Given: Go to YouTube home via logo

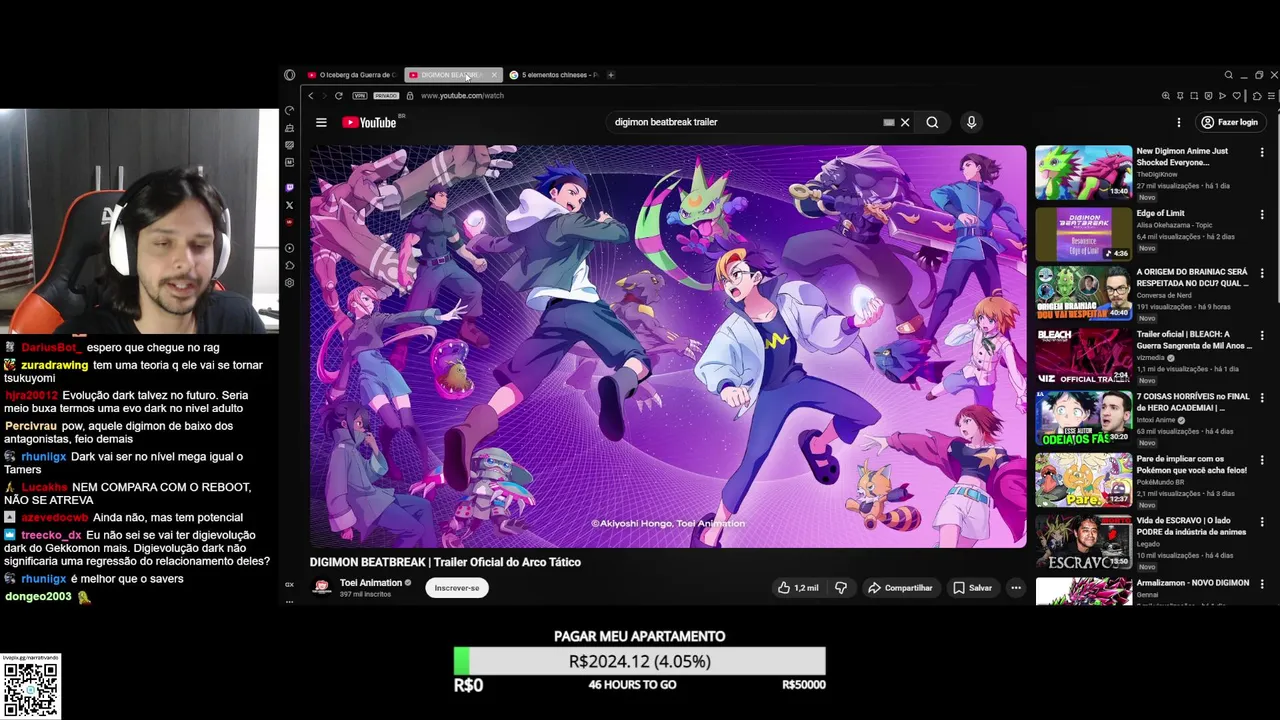Looking at the screenshot, I should coord(369,122).
